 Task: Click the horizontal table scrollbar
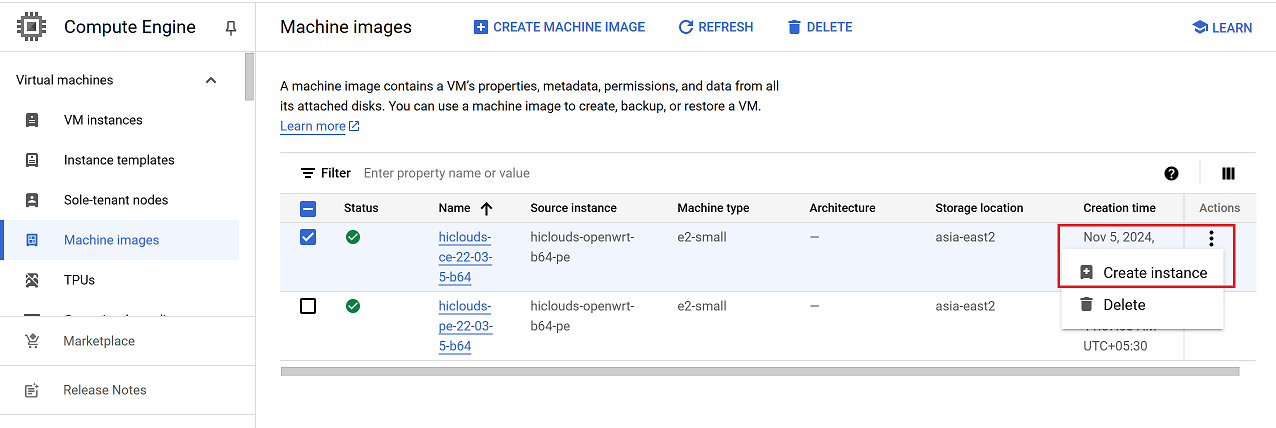click(760, 371)
